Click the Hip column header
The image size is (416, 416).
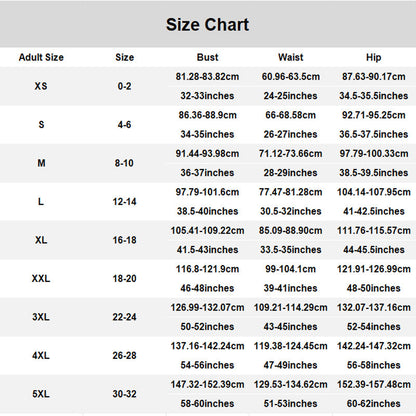[374, 57]
